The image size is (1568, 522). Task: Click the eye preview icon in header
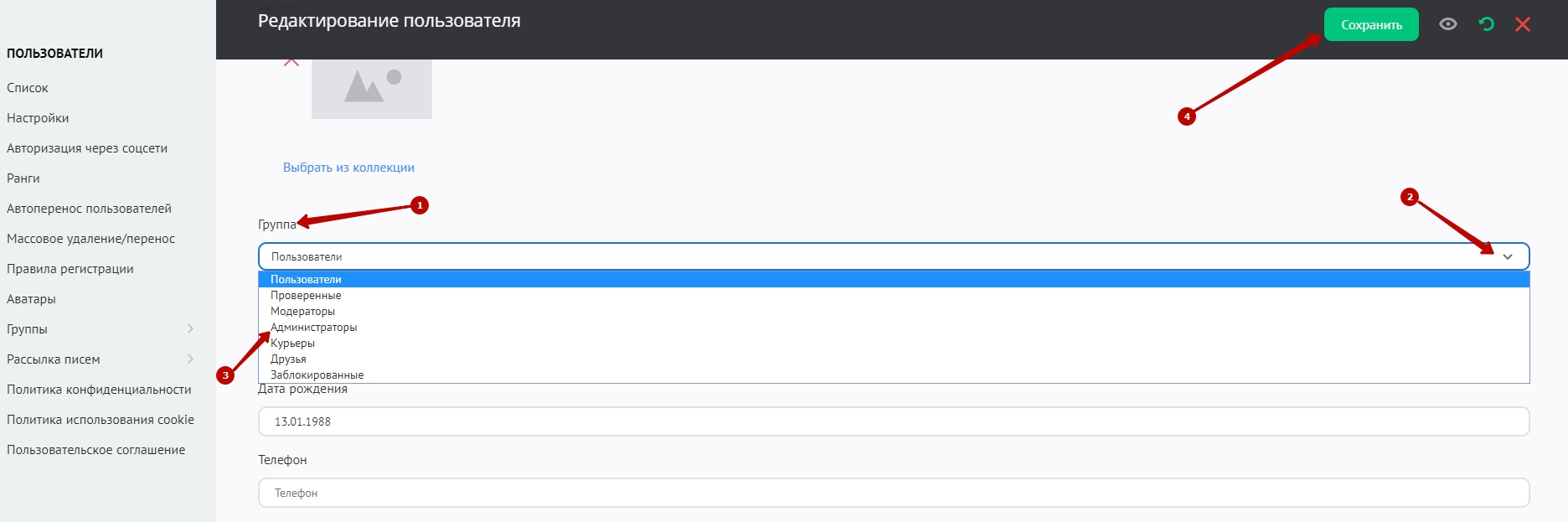1447,24
